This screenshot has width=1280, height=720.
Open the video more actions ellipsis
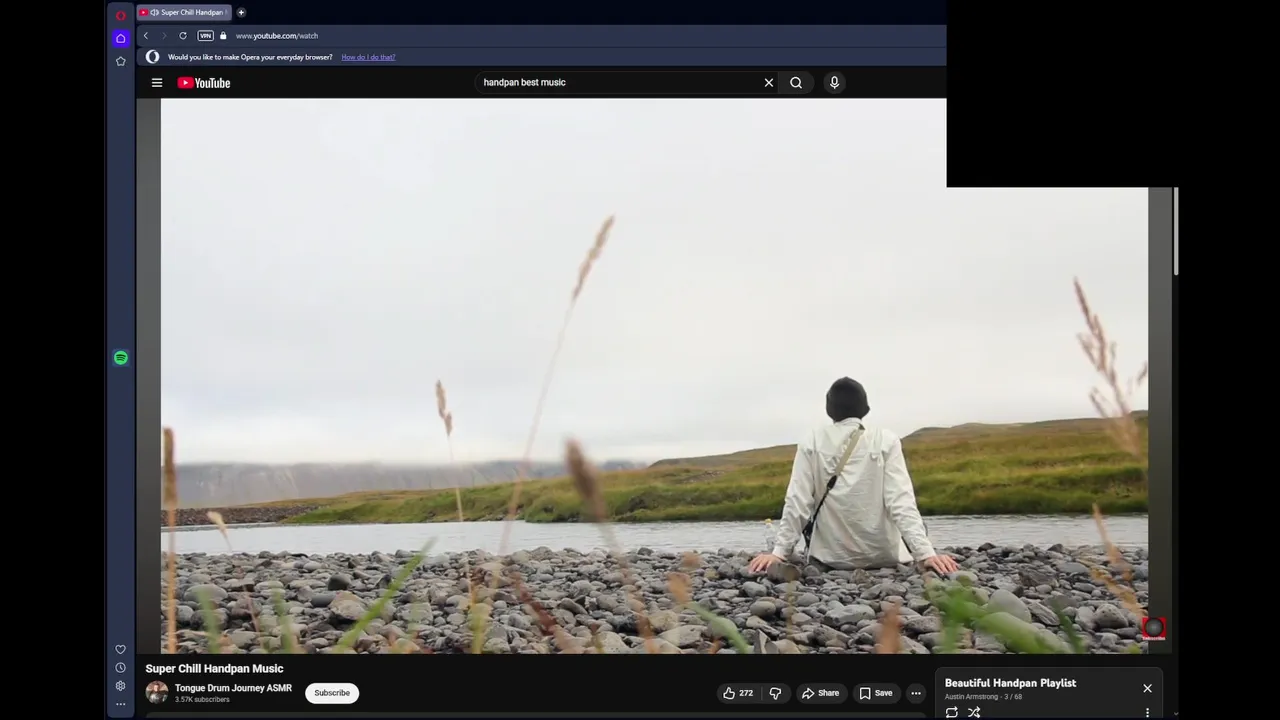pyautogui.click(x=916, y=693)
